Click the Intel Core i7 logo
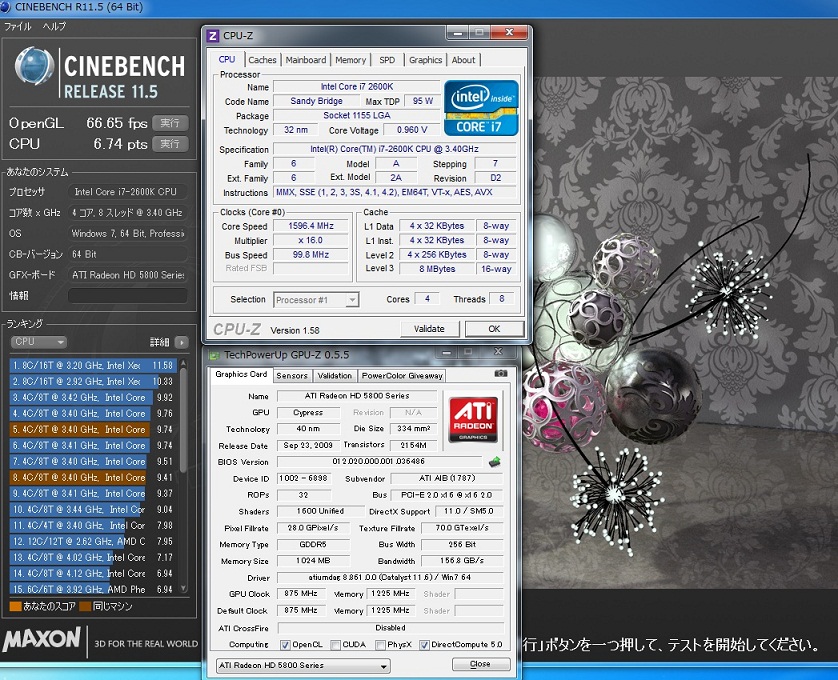Screen dimensions: 838x680 tap(481, 108)
